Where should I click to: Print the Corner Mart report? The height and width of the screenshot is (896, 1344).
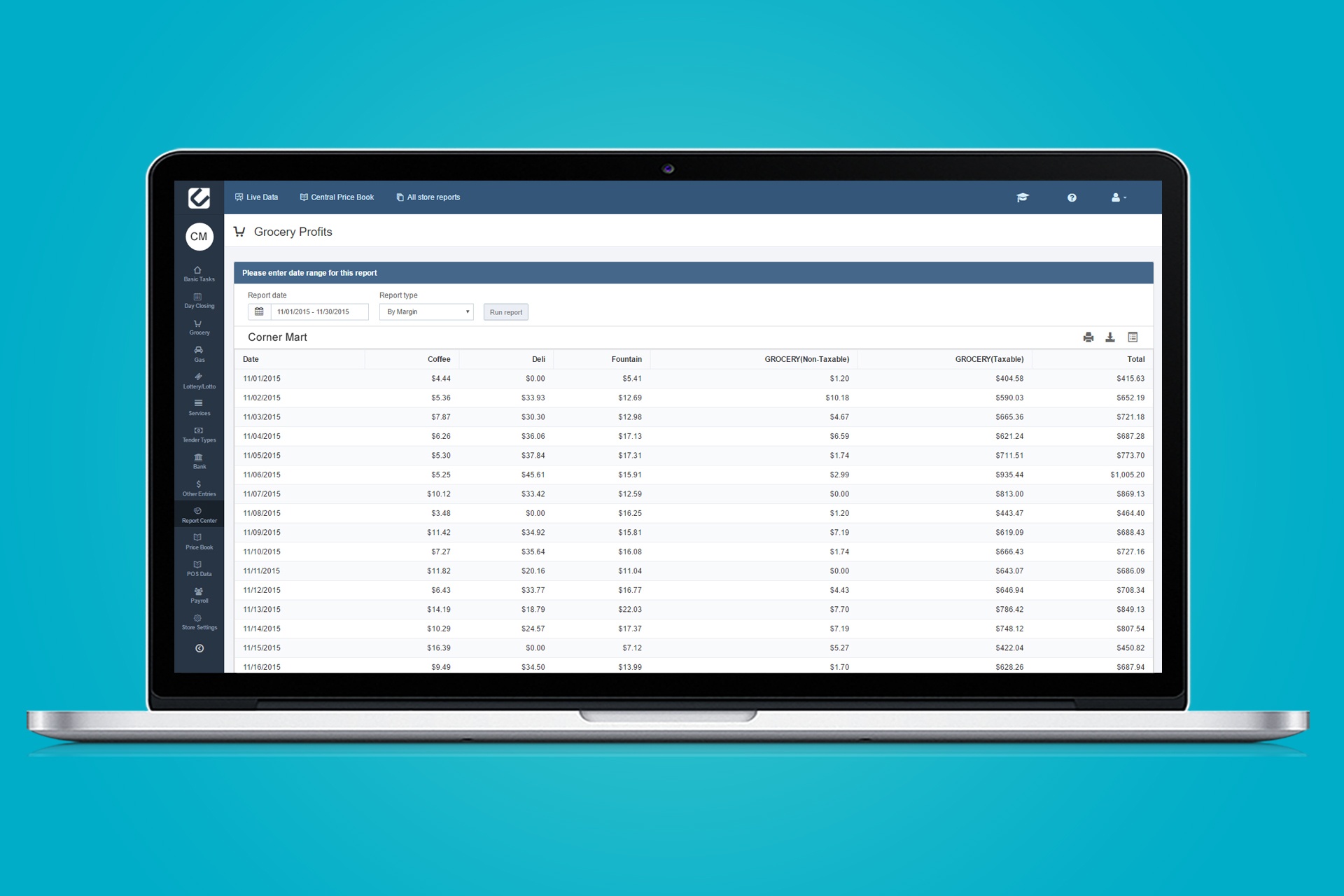tap(1088, 337)
